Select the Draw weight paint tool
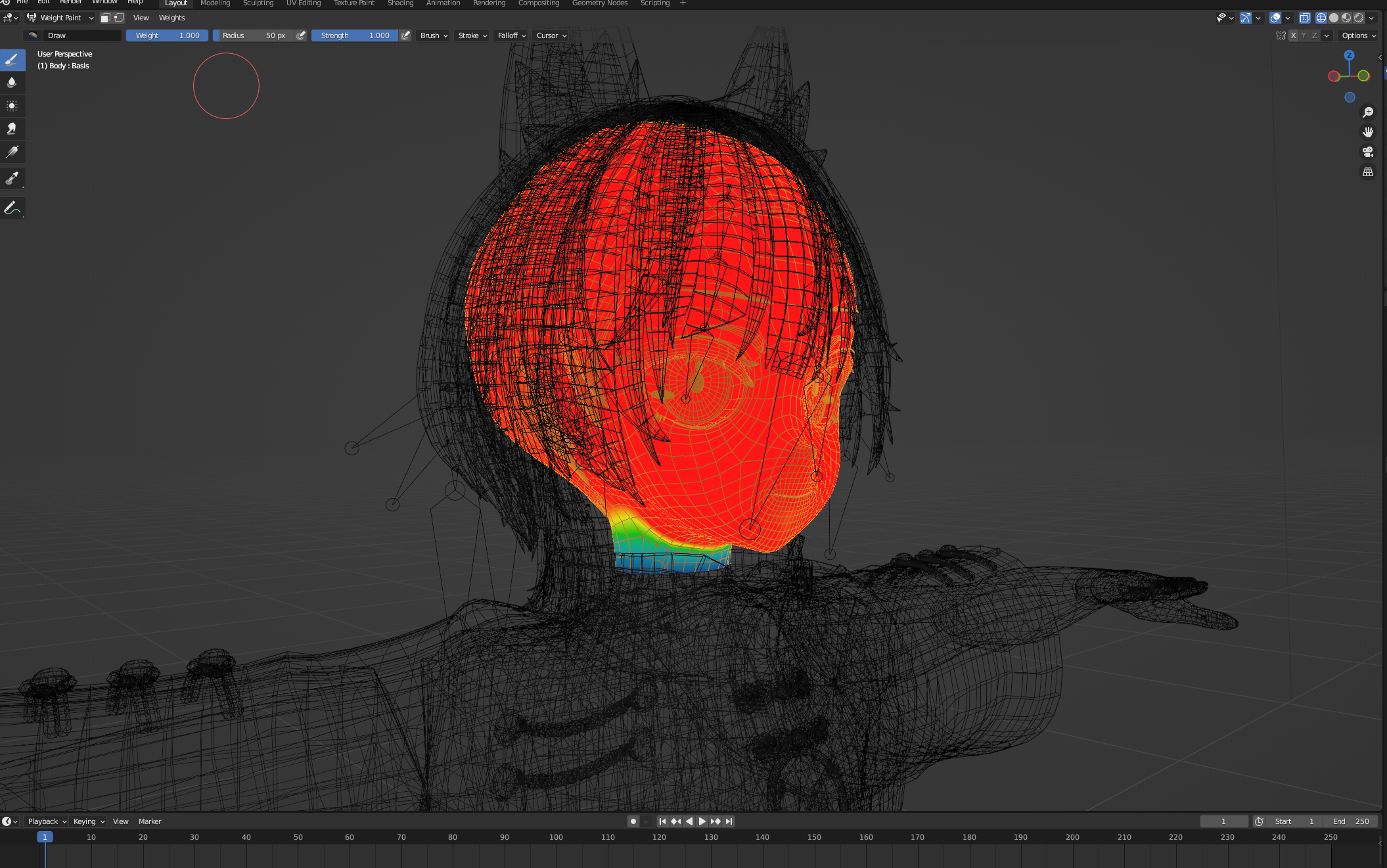Screen dimensions: 1387x868 12,60
